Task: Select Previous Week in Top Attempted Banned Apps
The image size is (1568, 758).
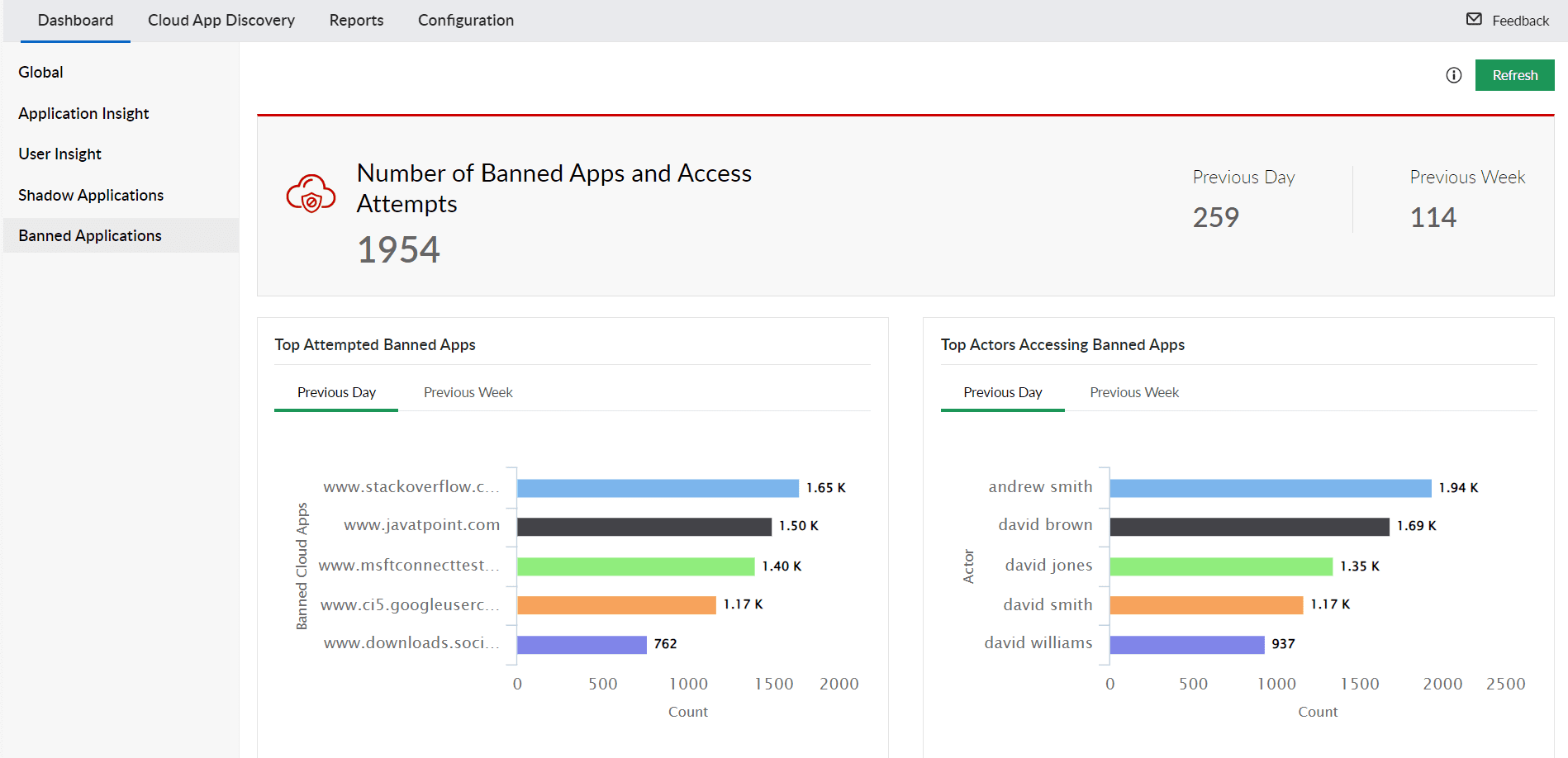Action: tap(468, 392)
